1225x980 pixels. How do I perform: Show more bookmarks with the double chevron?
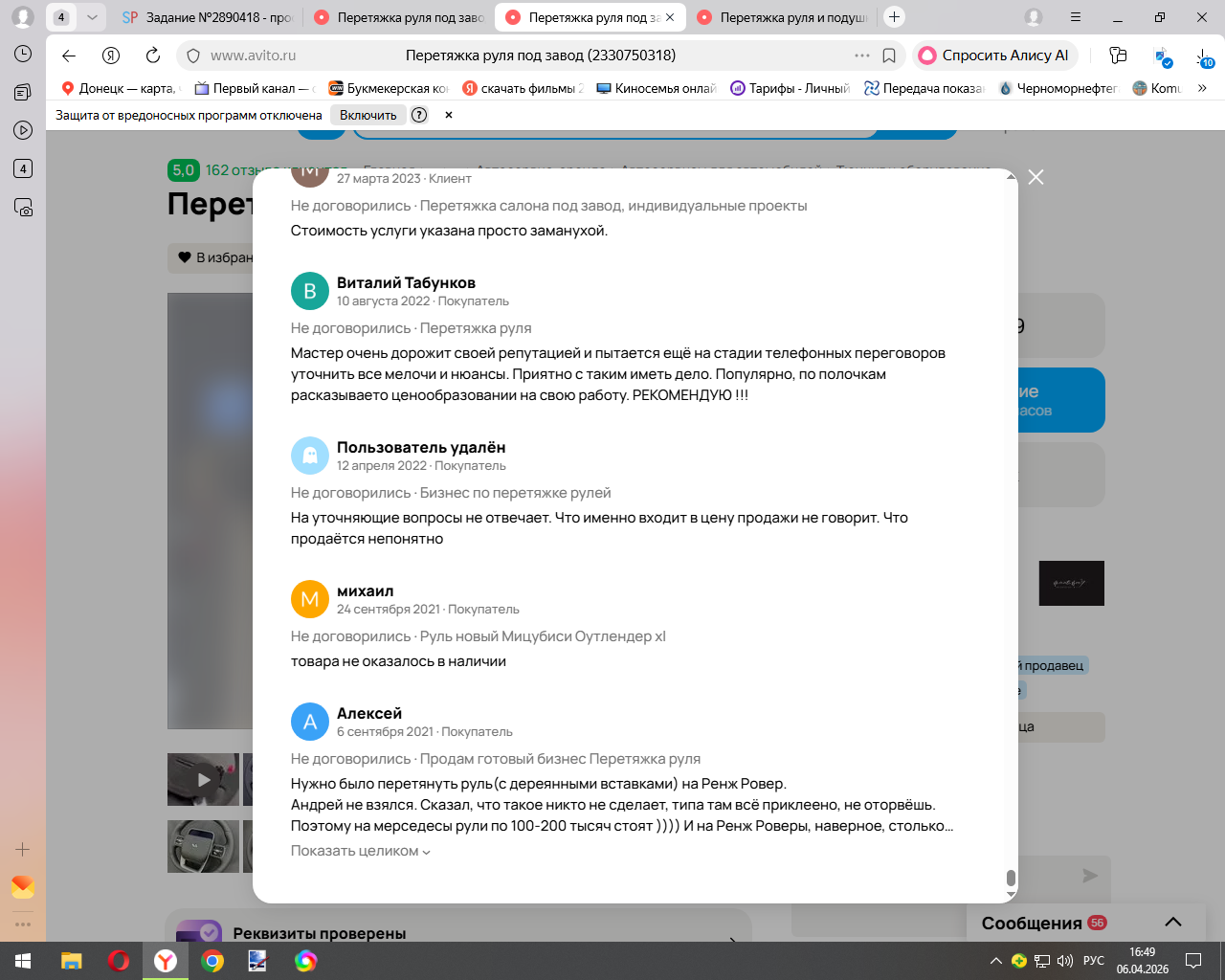1202,88
